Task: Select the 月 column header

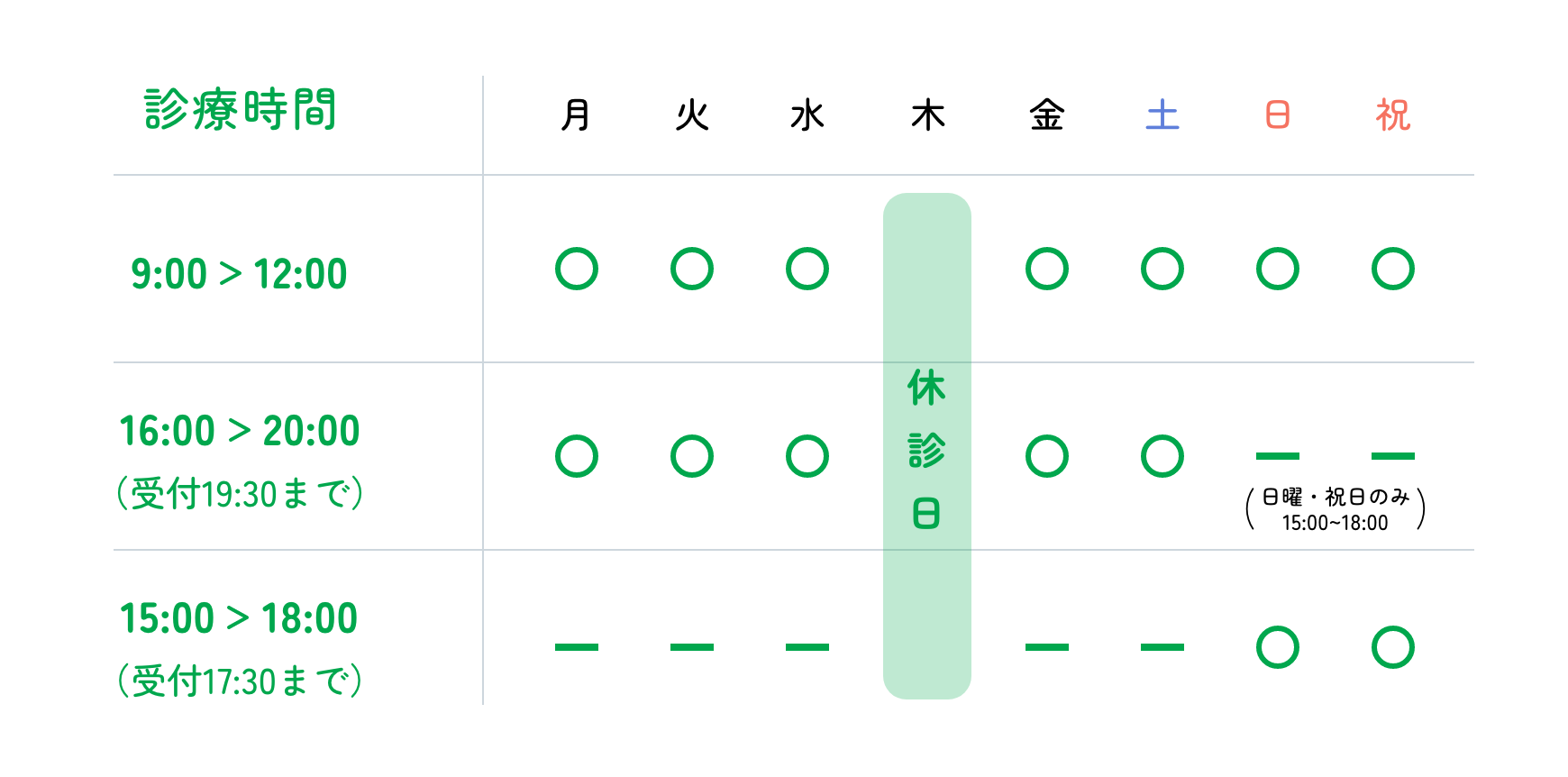Action: [x=576, y=115]
